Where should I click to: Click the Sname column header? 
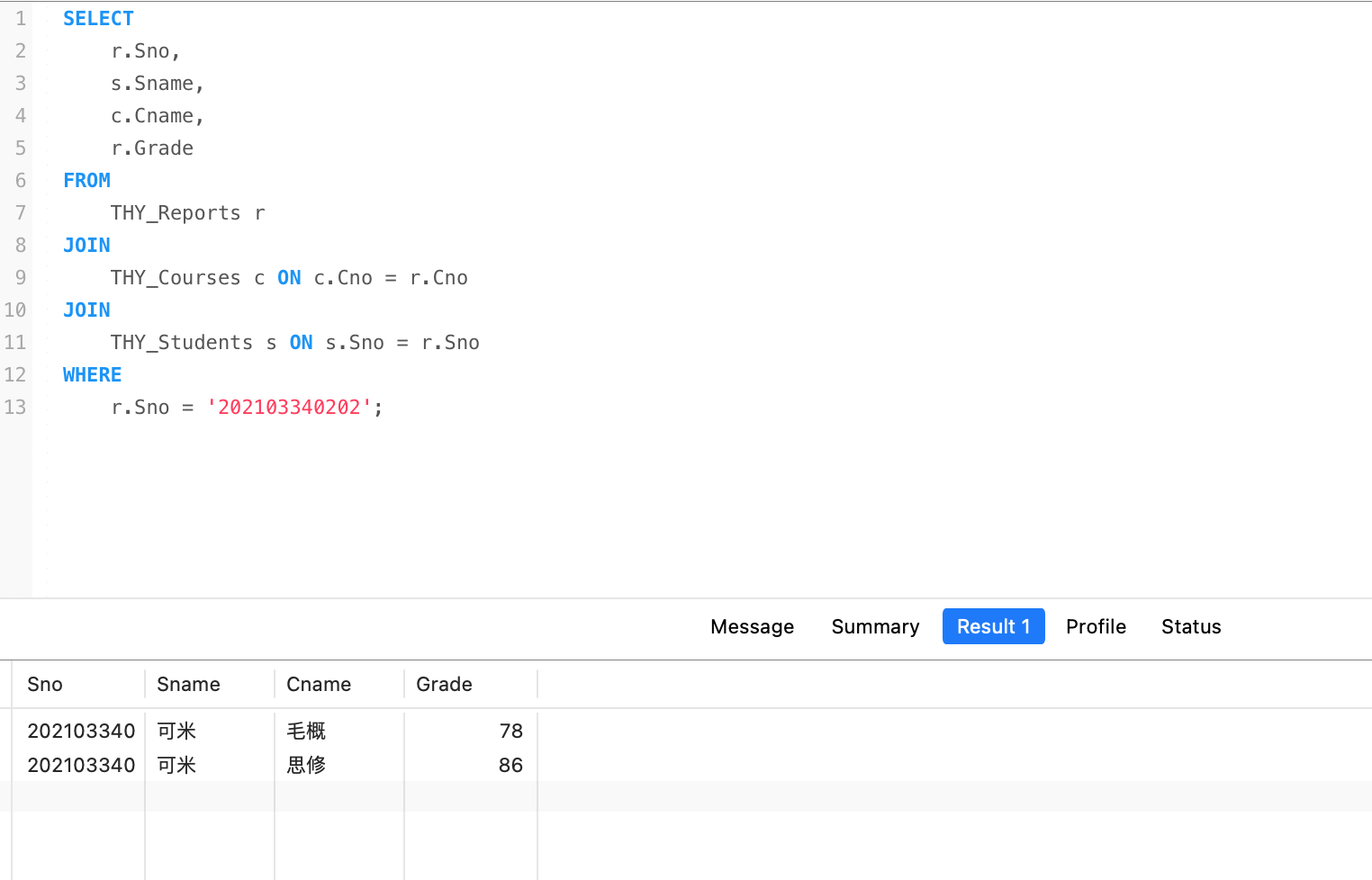coord(188,684)
